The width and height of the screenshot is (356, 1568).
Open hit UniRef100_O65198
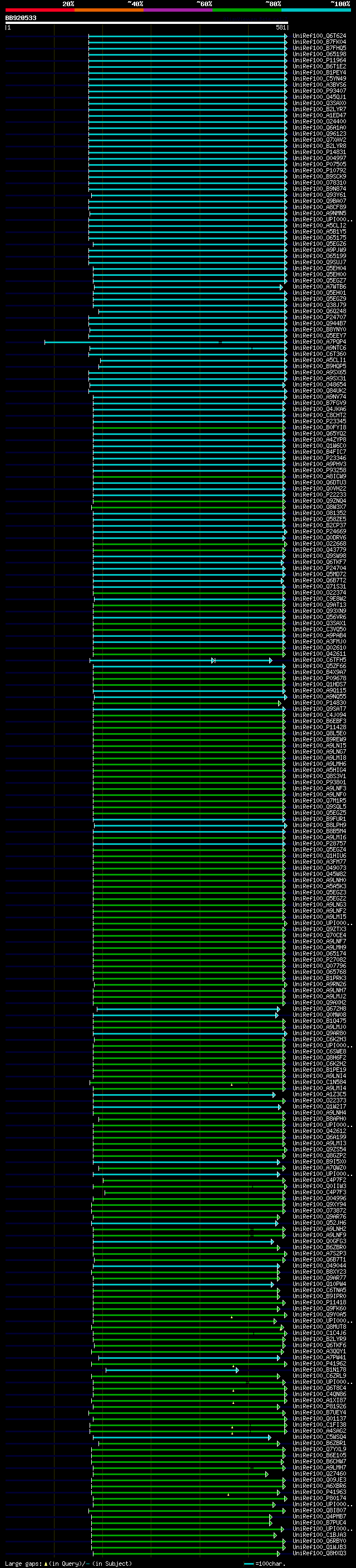[x=319, y=54]
